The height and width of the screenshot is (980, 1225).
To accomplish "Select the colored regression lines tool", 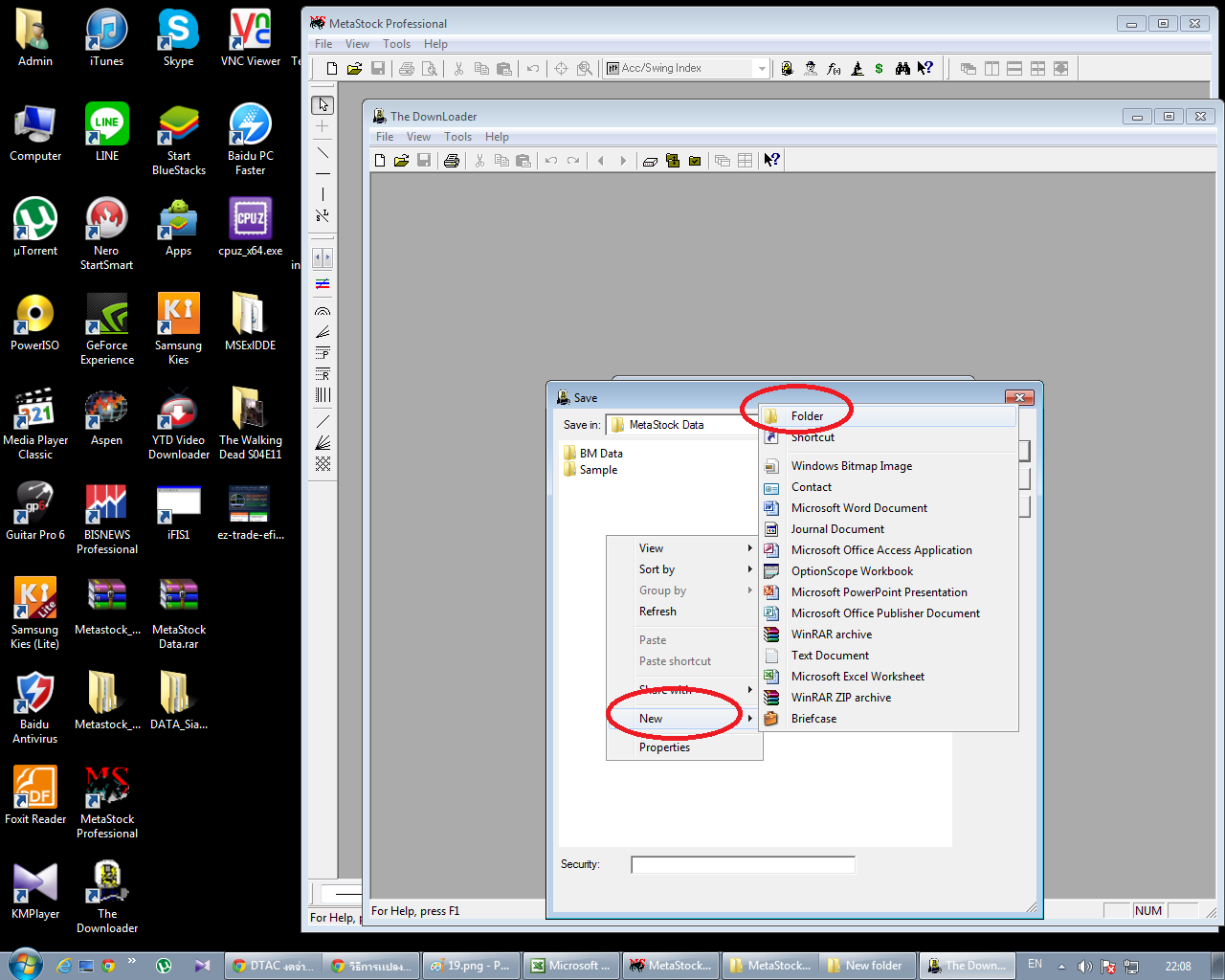I will point(323,283).
